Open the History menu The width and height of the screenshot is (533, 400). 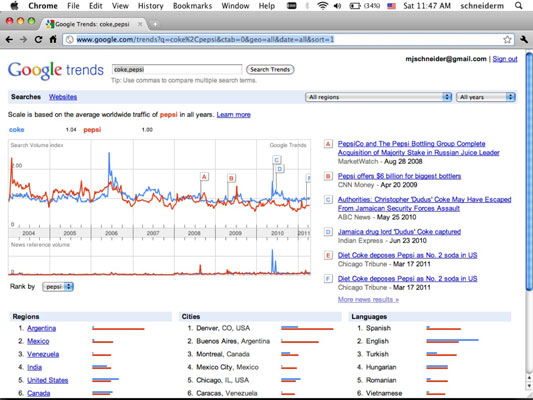151,6
